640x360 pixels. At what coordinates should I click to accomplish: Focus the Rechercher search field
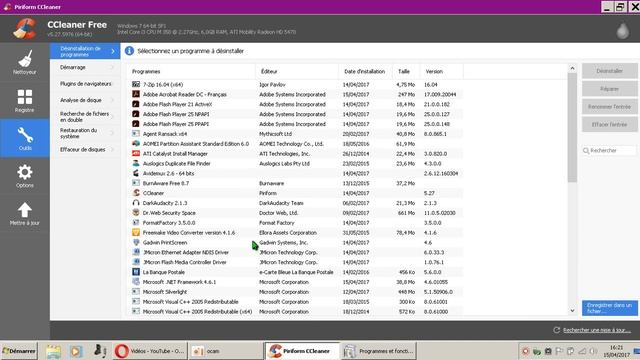coord(609,151)
